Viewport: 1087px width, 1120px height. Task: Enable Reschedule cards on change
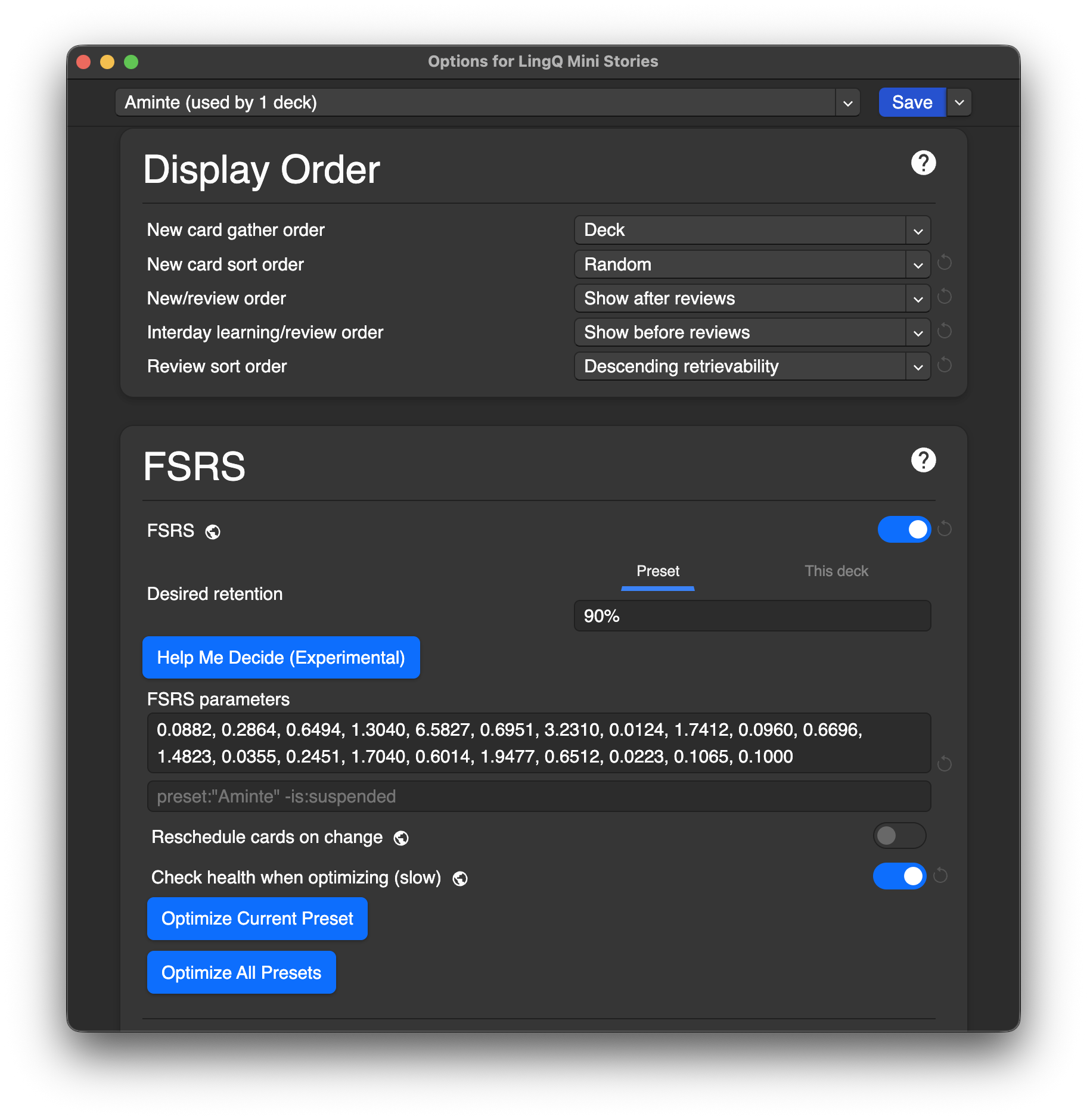tap(899, 836)
